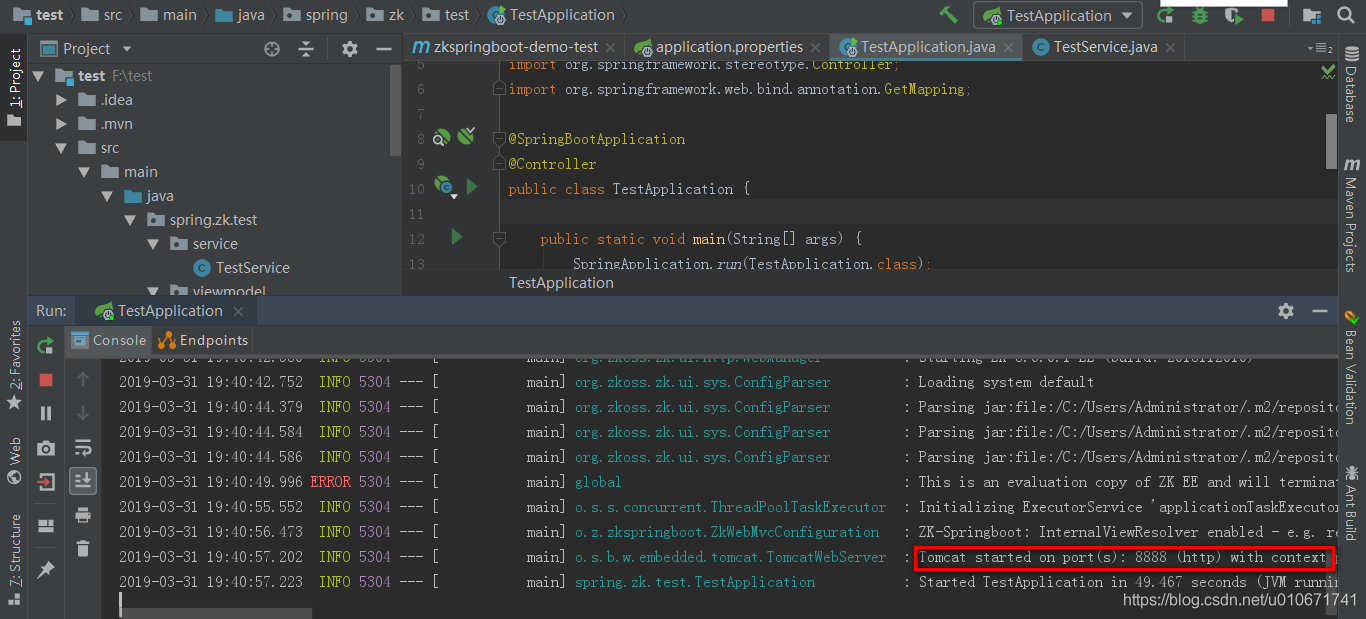Close the TestService.java tab

(1170, 47)
